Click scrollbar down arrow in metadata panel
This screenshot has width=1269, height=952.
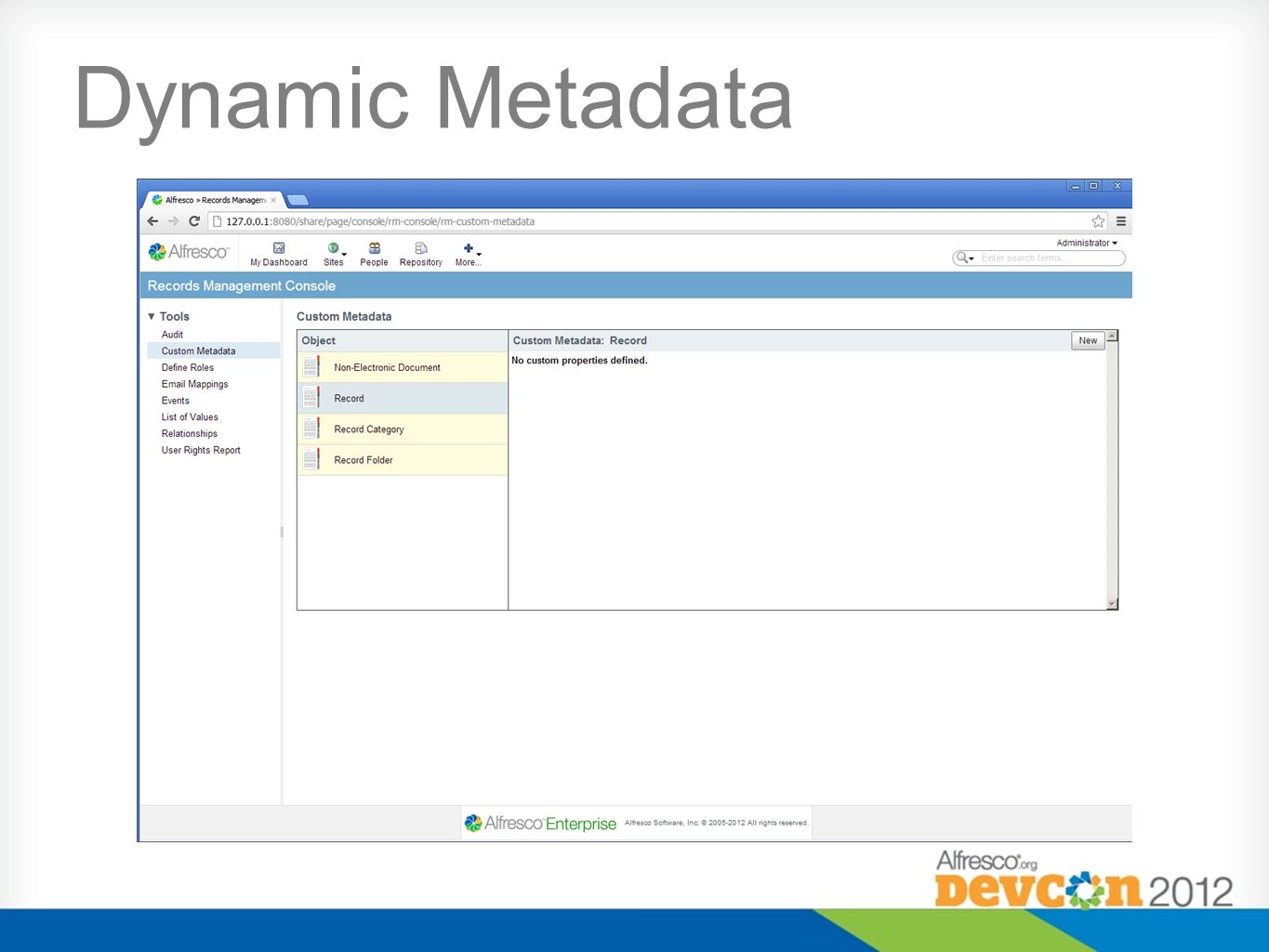point(1112,604)
